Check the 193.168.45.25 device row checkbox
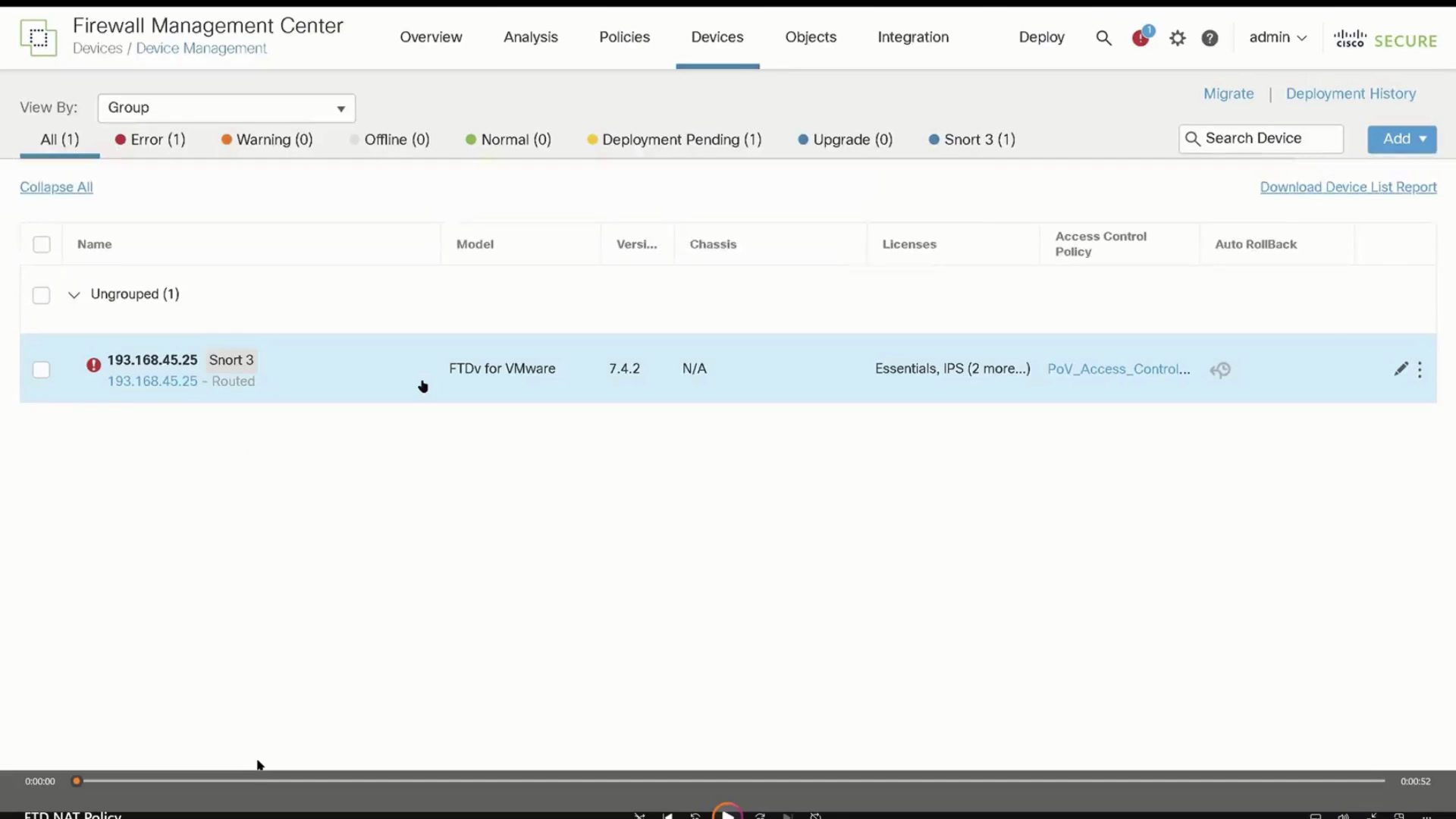Image resolution: width=1456 pixels, height=819 pixels. click(x=42, y=369)
